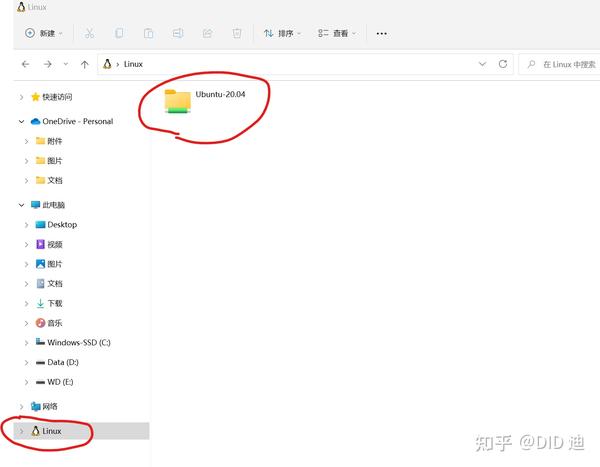Image resolution: width=600 pixels, height=467 pixels.
Task: Expand the OneDrive 附件 folder
Action: pos(26,141)
